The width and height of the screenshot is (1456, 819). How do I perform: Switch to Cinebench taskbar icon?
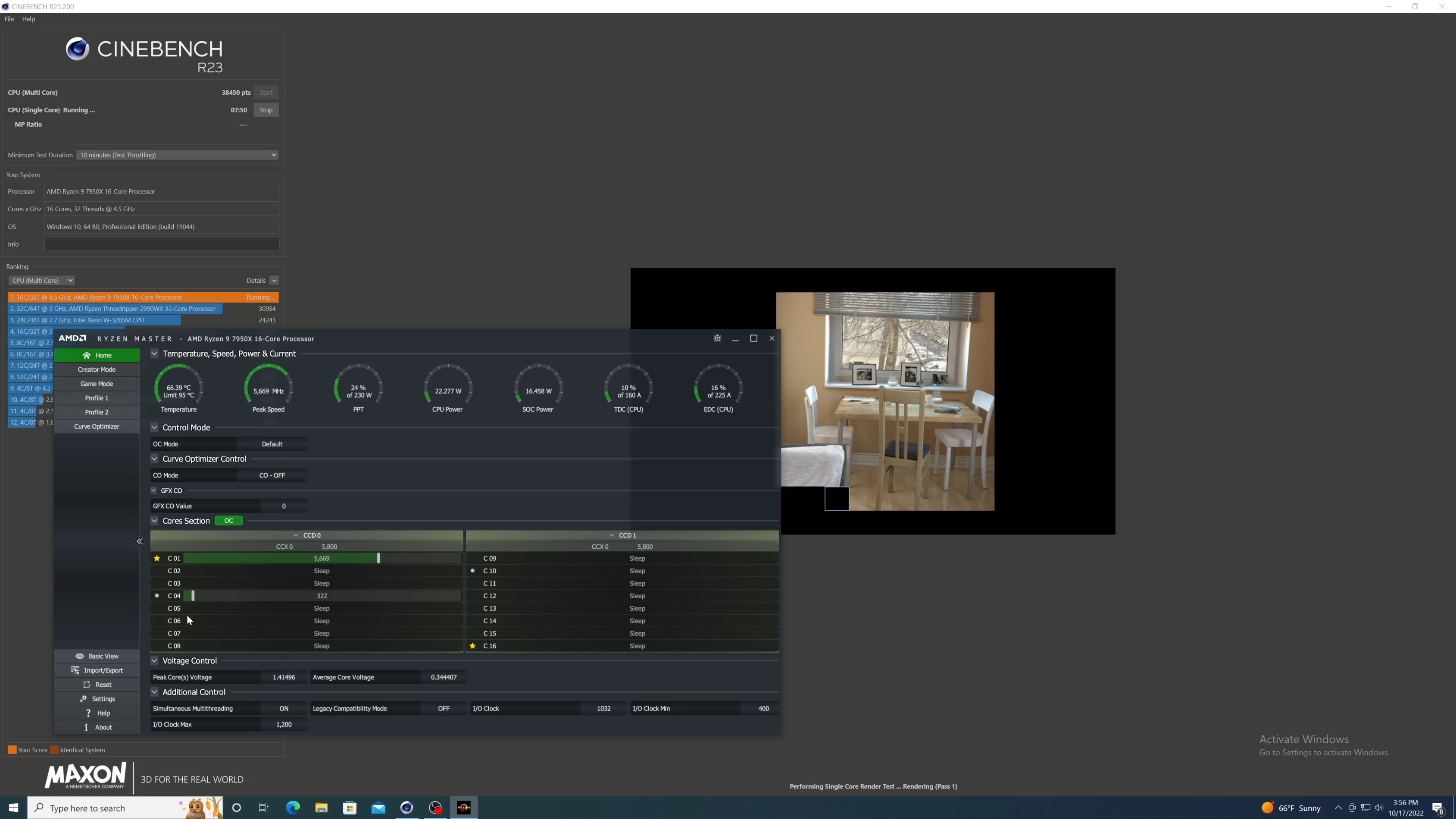point(406,808)
